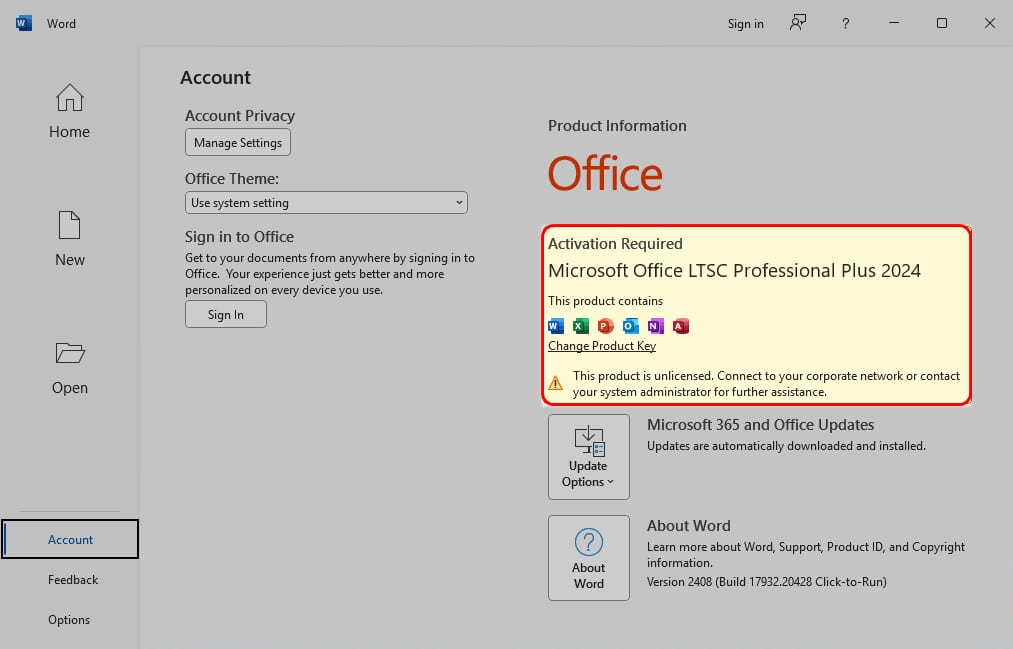Click the Office logo text
Screen dimensions: 1013x649
[x=605, y=173]
